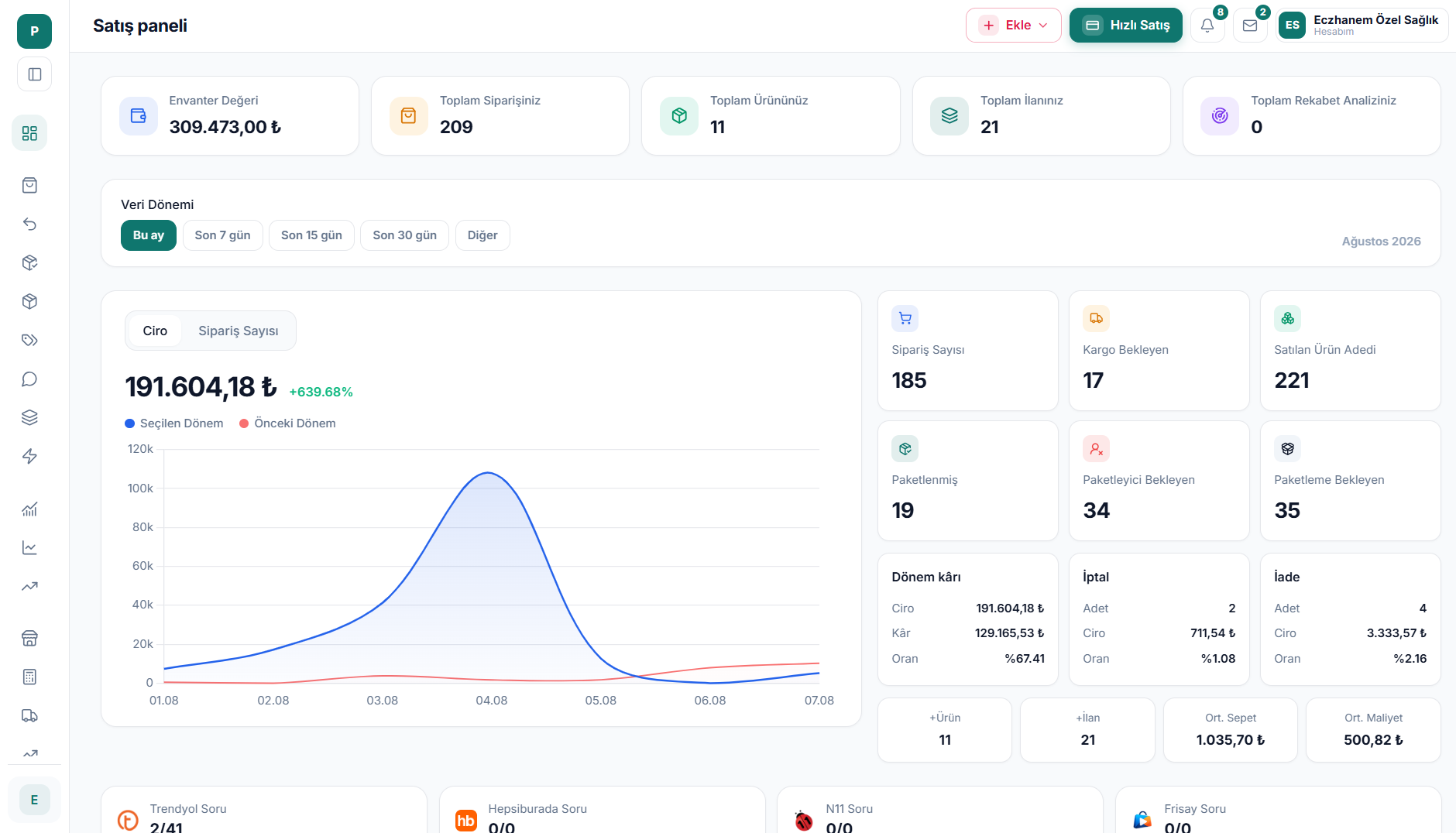Click the Satış paneli page title
Image resolution: width=1456 pixels, height=833 pixels.
(140, 26)
